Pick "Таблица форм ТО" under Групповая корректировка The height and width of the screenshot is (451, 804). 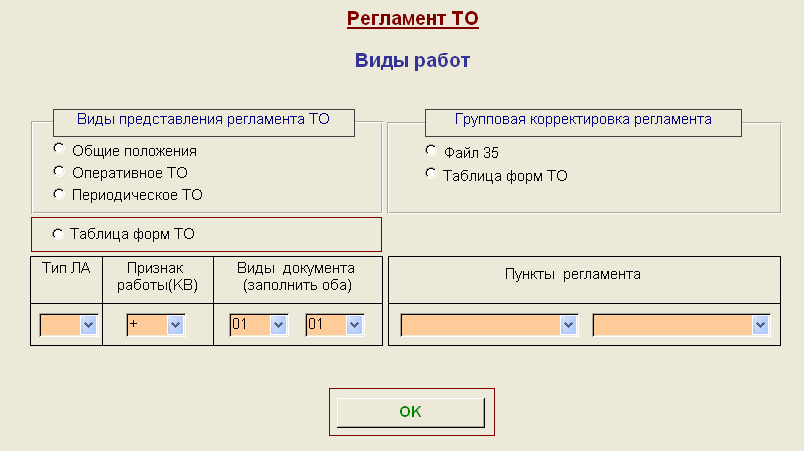(x=431, y=175)
